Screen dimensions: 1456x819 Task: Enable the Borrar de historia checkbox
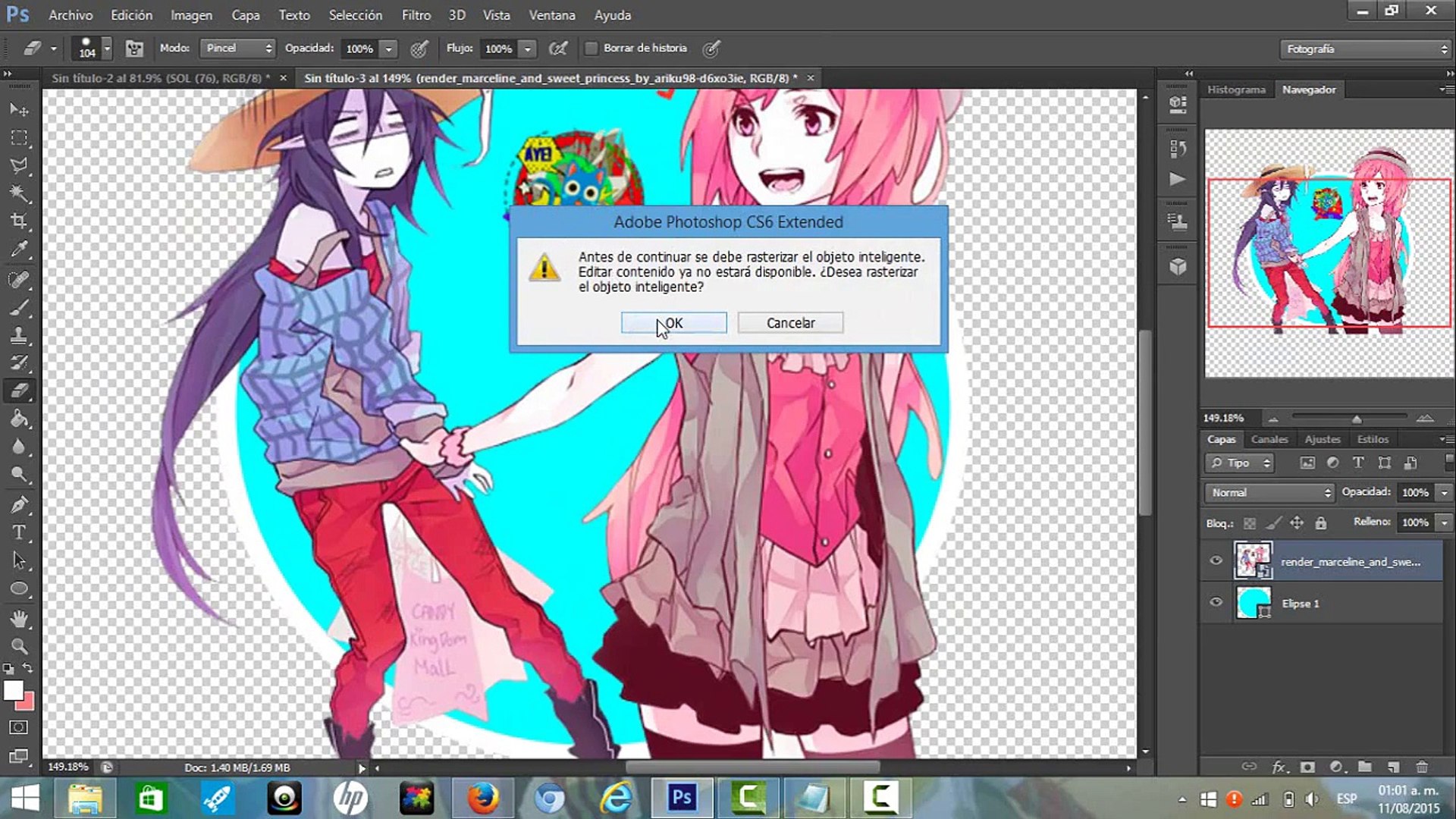pyautogui.click(x=591, y=49)
